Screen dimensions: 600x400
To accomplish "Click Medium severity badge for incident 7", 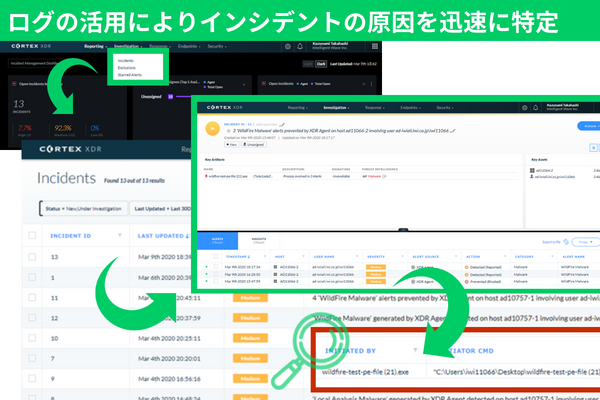I will (x=250, y=358).
